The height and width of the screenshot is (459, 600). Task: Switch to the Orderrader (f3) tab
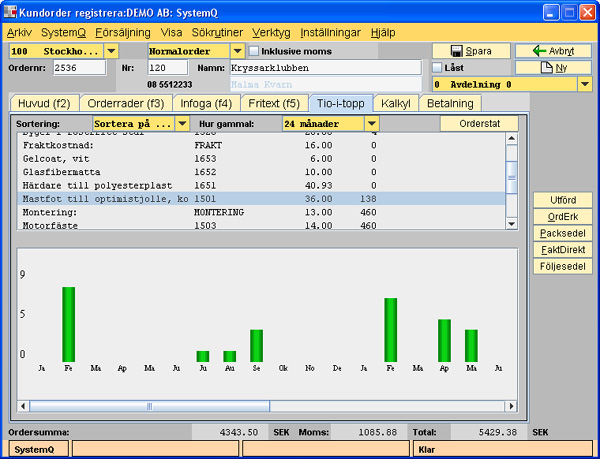click(126, 103)
